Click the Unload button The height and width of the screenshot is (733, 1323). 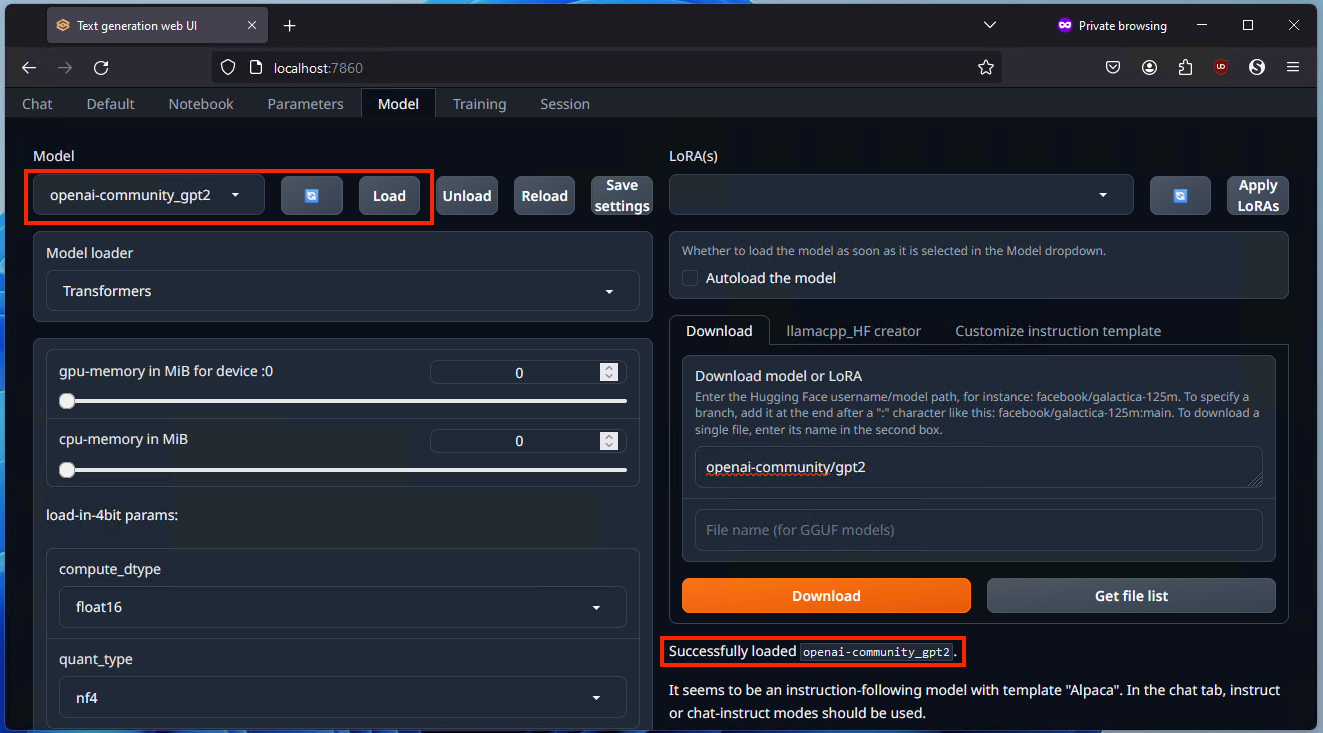(467, 196)
